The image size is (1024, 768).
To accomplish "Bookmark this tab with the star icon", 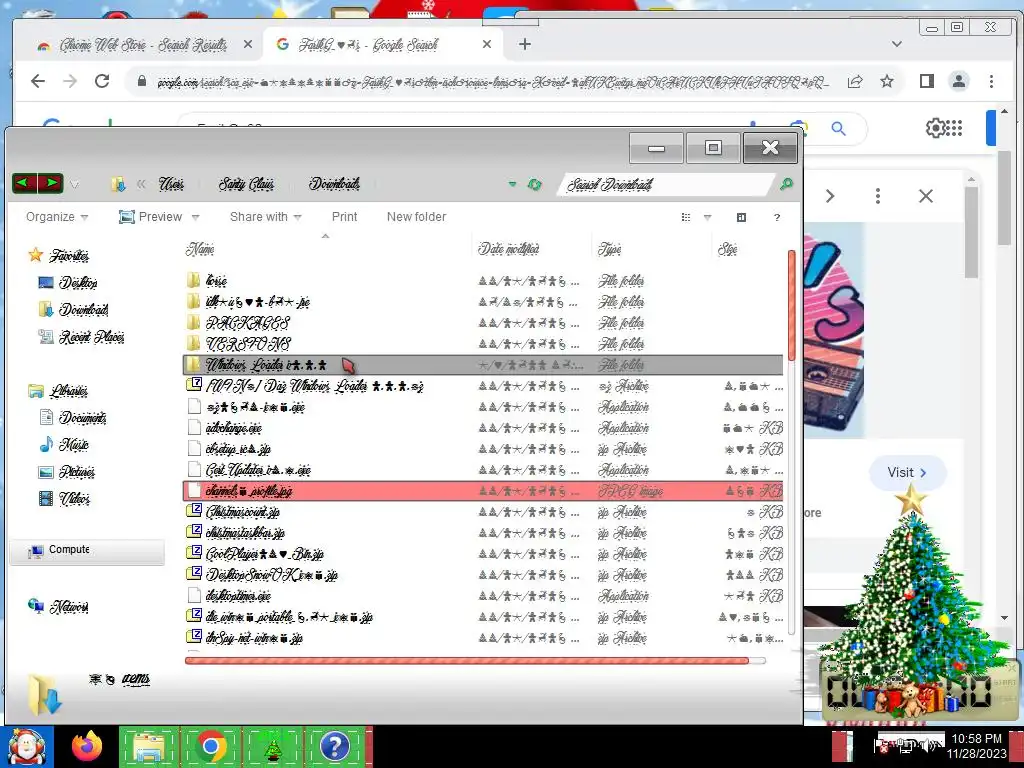I will (886, 81).
